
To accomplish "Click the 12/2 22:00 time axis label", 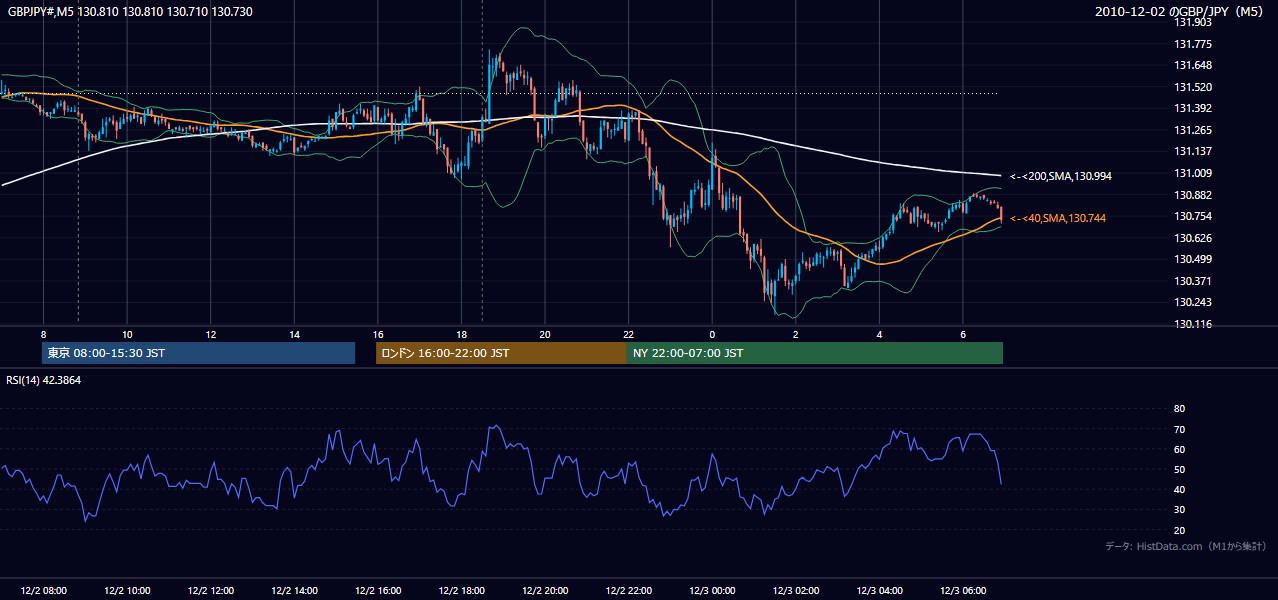I will tap(628, 590).
